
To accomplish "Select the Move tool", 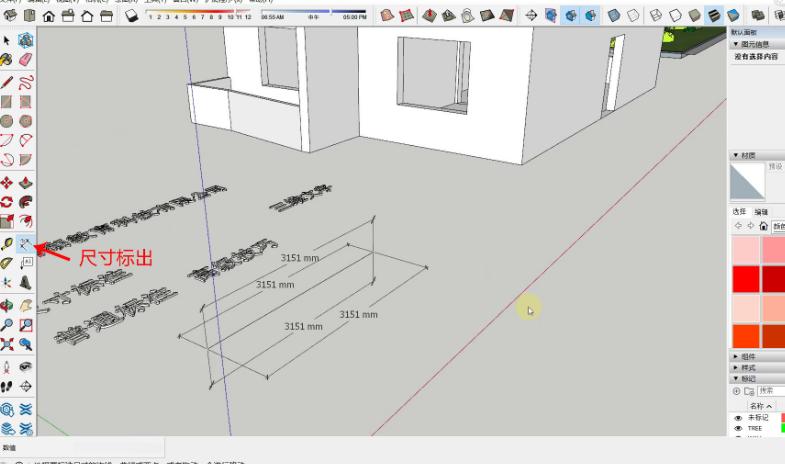I will tap(7, 183).
